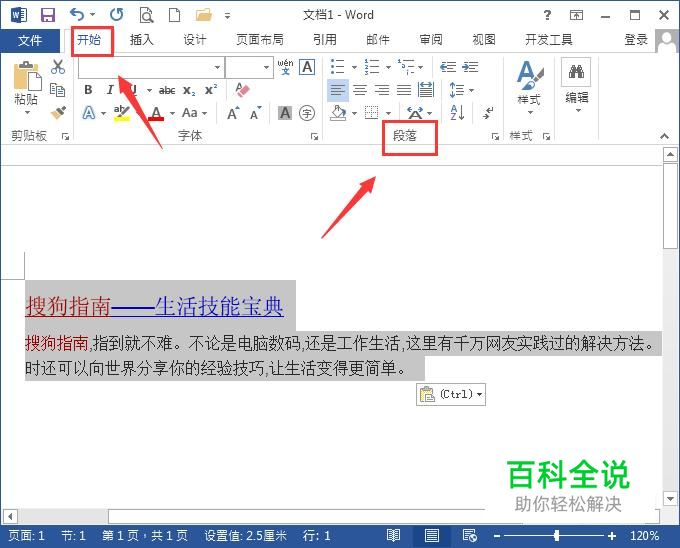
Task: Open the Paragraph dialog launcher
Action: (x=495, y=137)
